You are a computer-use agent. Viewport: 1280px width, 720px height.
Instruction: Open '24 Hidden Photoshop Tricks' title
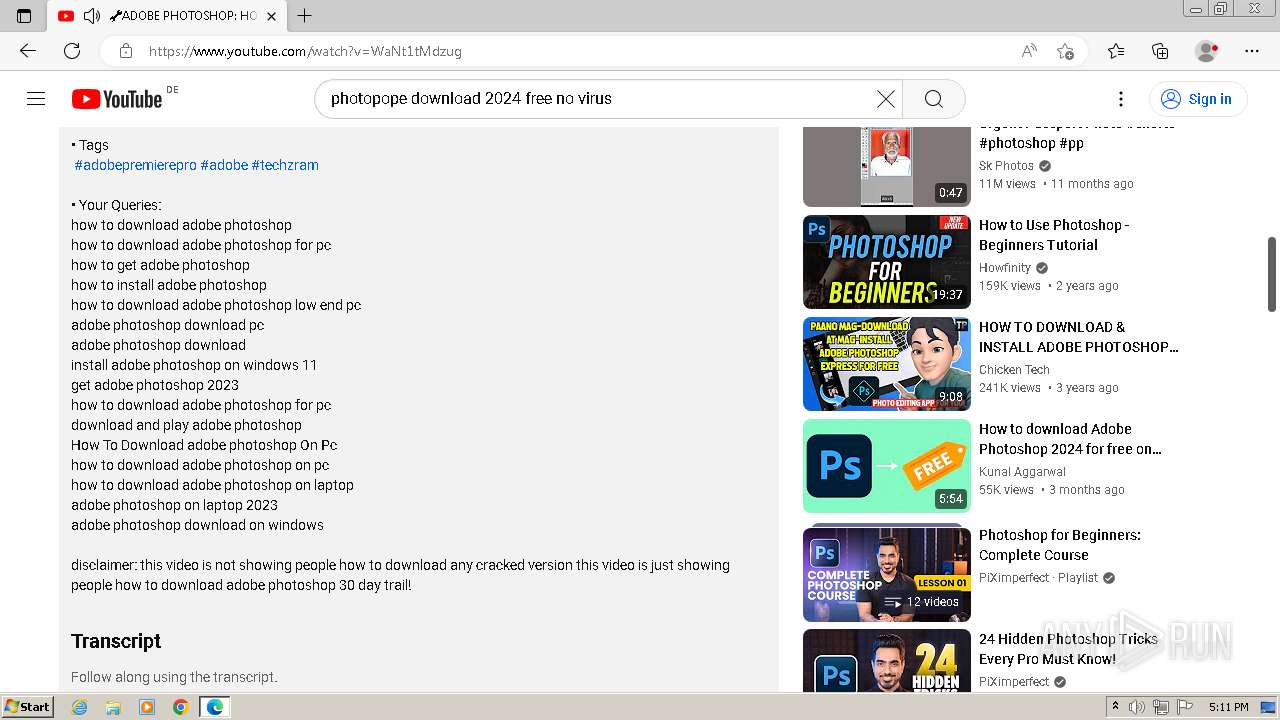[1068, 649]
